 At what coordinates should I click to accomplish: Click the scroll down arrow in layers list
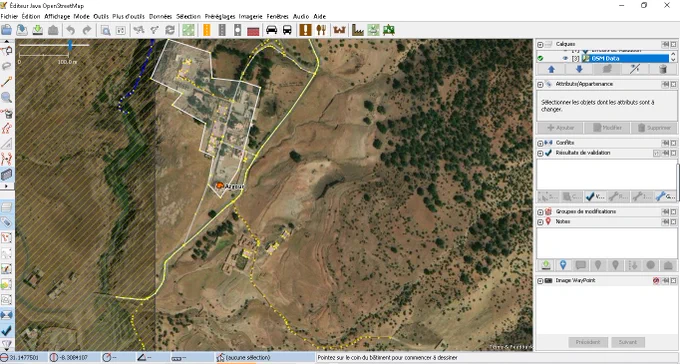click(x=673, y=60)
